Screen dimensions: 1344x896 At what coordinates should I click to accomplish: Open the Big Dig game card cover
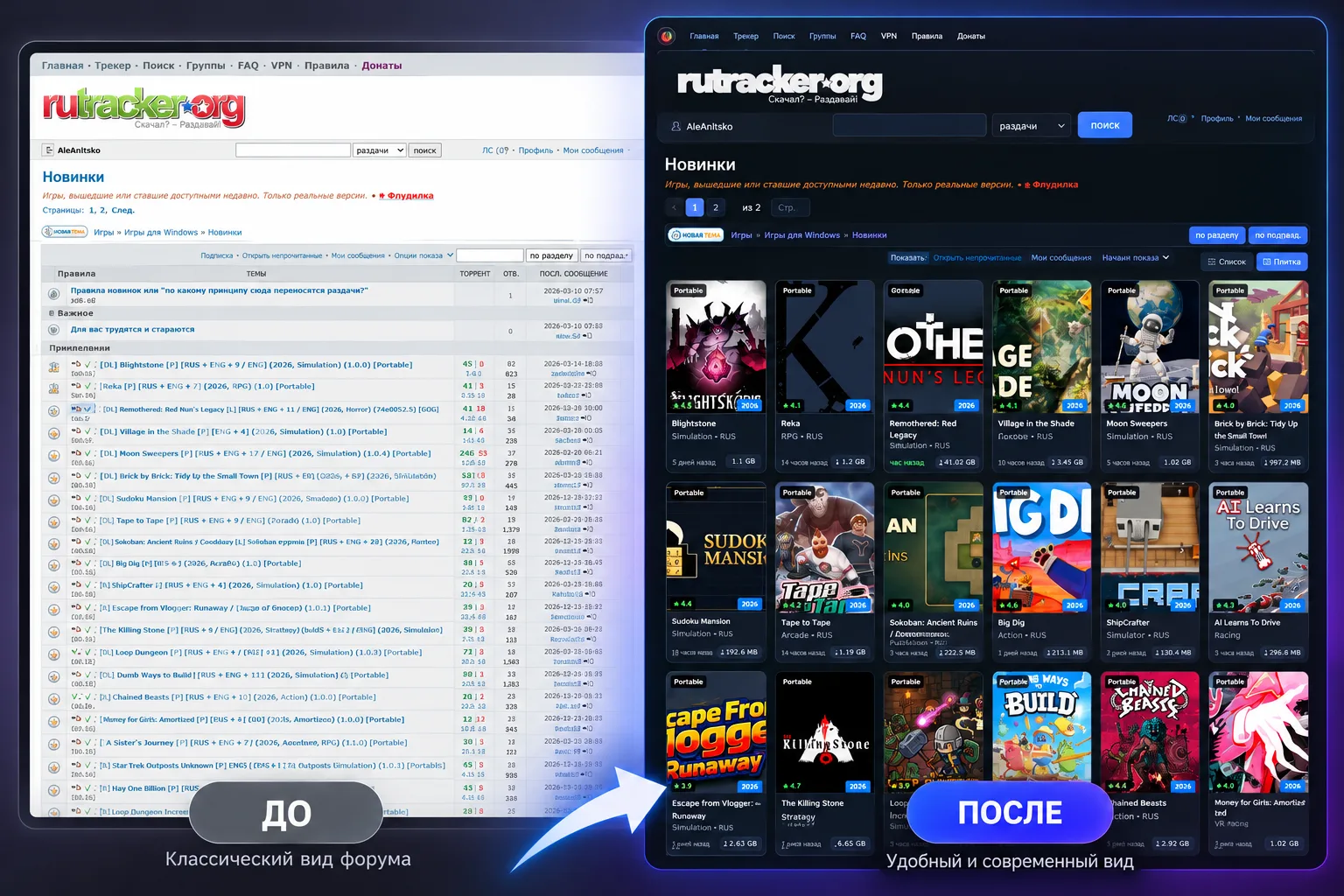1042,548
